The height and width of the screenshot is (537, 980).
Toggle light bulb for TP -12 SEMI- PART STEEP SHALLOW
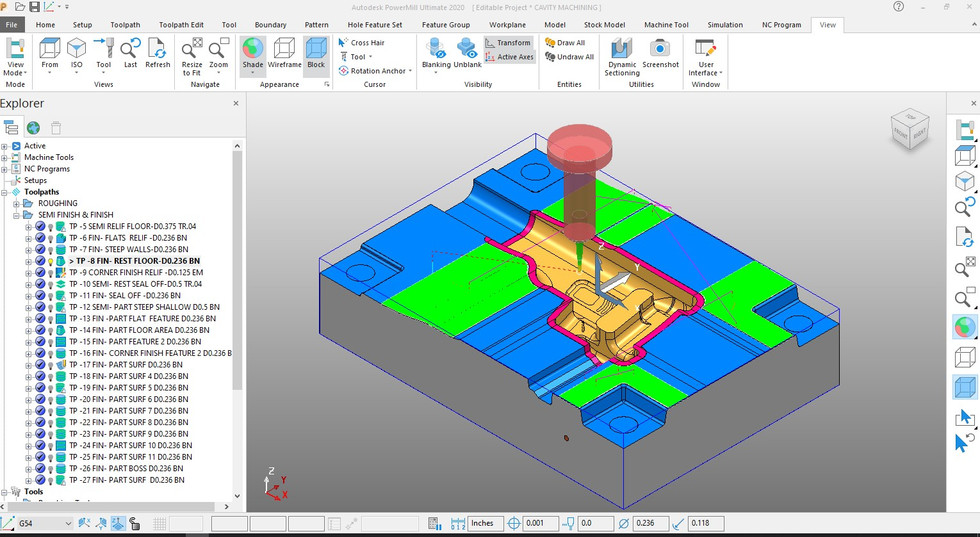[51, 308]
